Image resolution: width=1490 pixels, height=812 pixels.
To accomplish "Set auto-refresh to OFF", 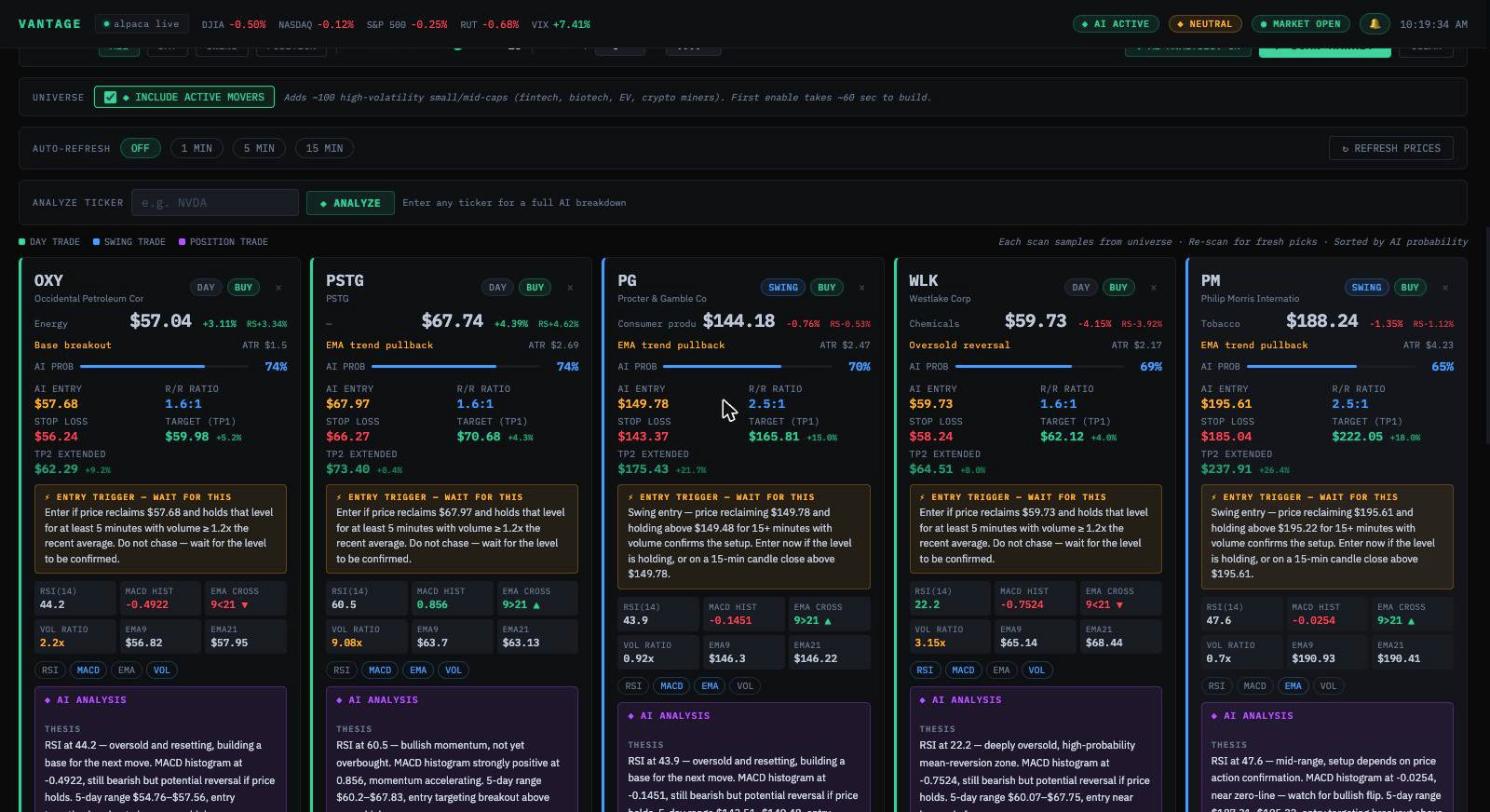I will pos(140,148).
